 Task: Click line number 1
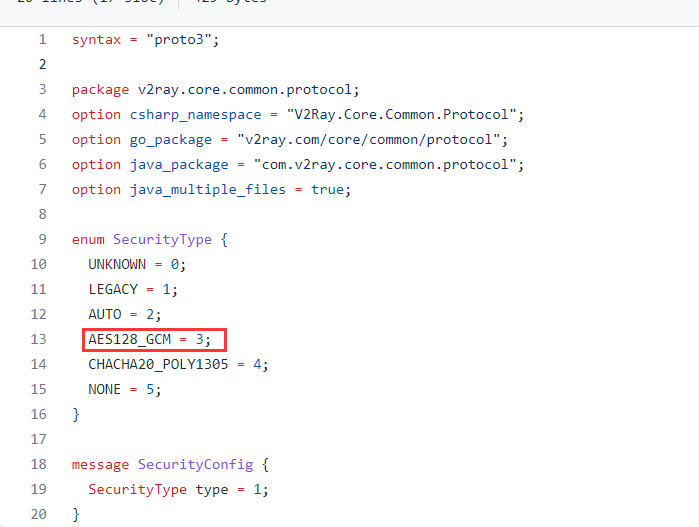pyautogui.click(x=42, y=40)
